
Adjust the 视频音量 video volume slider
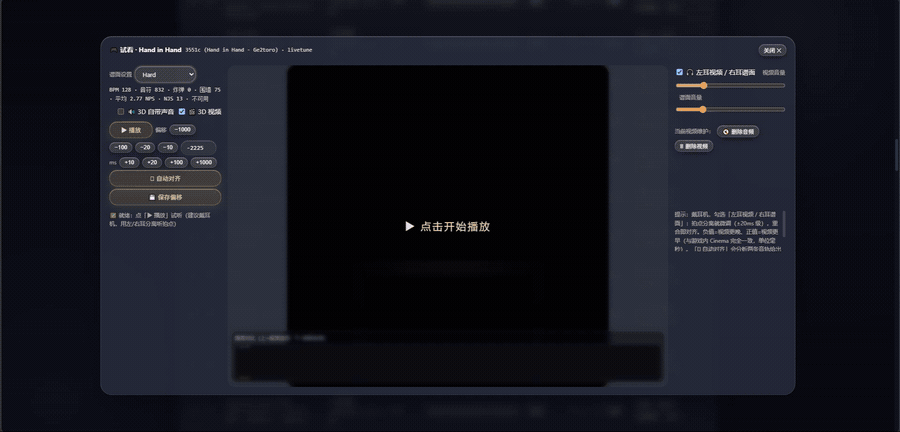tap(730, 85)
